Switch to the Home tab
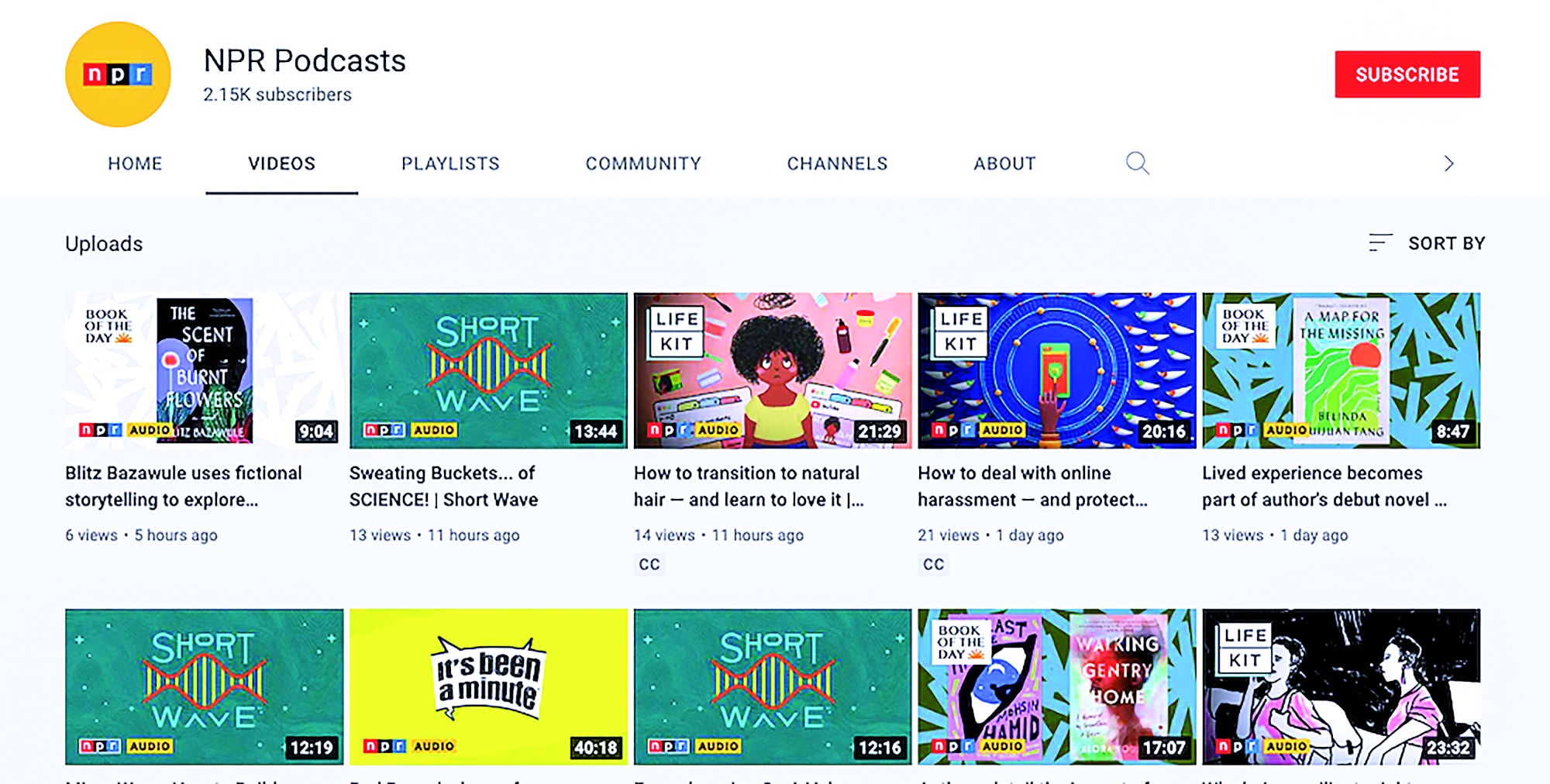Image resolution: width=1550 pixels, height=784 pixels. point(135,163)
